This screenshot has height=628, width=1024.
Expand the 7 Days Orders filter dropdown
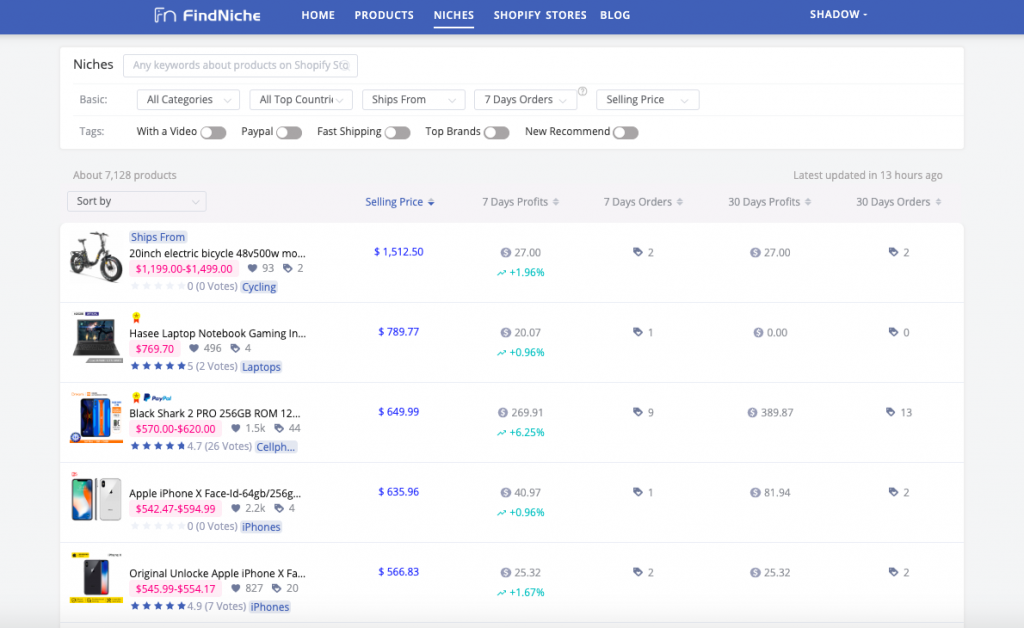click(x=526, y=100)
